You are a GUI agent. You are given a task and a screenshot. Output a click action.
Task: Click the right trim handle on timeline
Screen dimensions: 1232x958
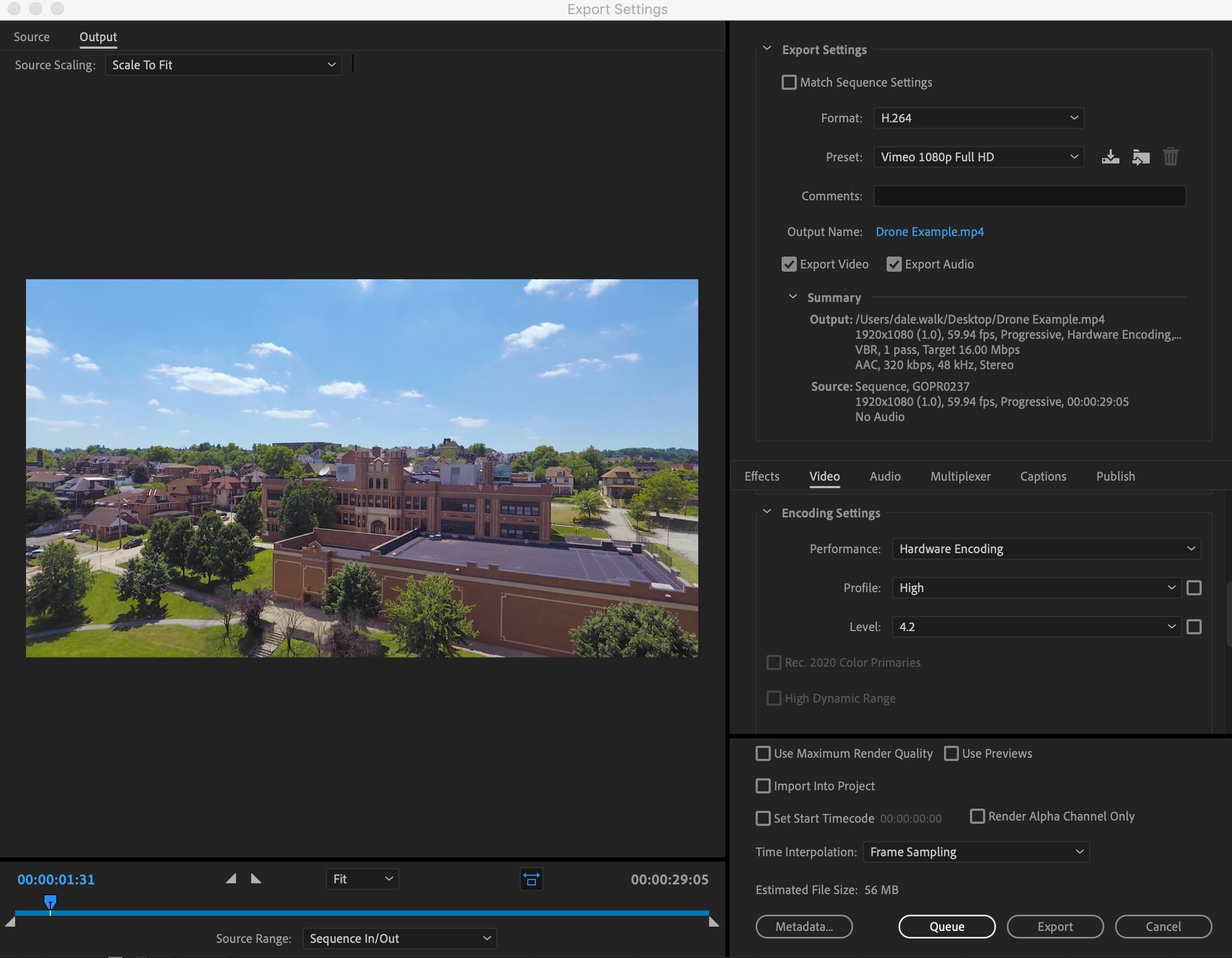[713, 922]
